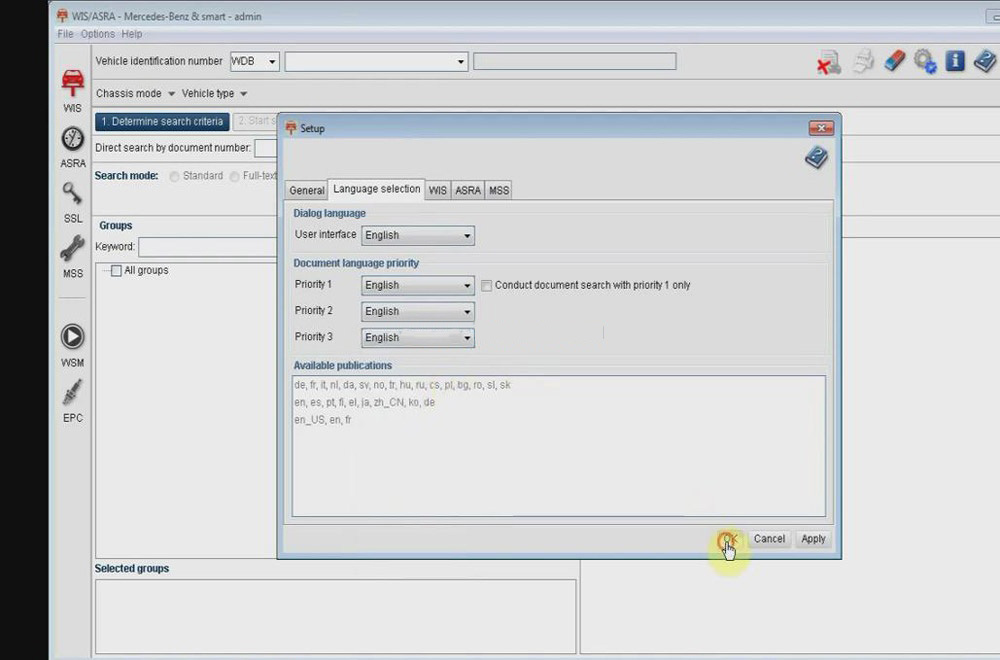Expand the Chassis mode dropdown
This screenshot has height=660, width=1000.
pyautogui.click(x=135, y=94)
